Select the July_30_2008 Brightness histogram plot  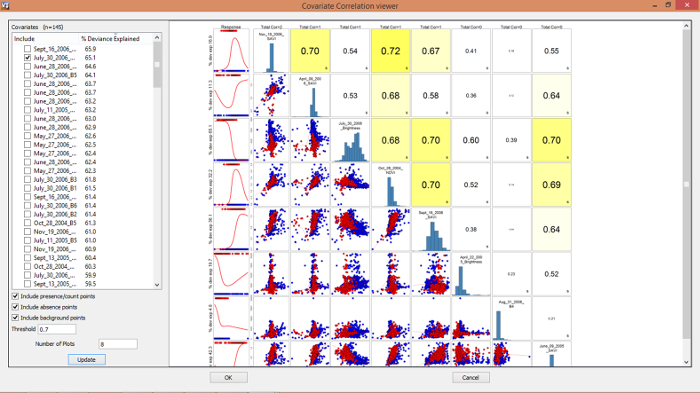(x=350, y=140)
